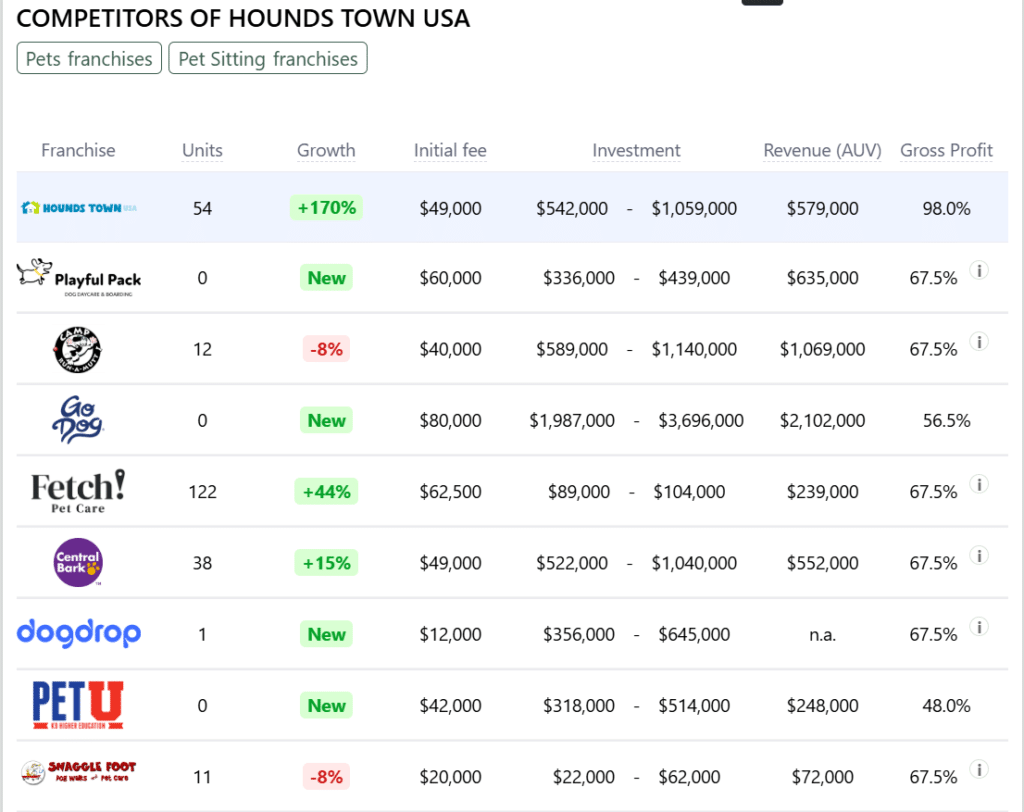Select the -8% badge in Snaggle Foot row

(x=326, y=776)
